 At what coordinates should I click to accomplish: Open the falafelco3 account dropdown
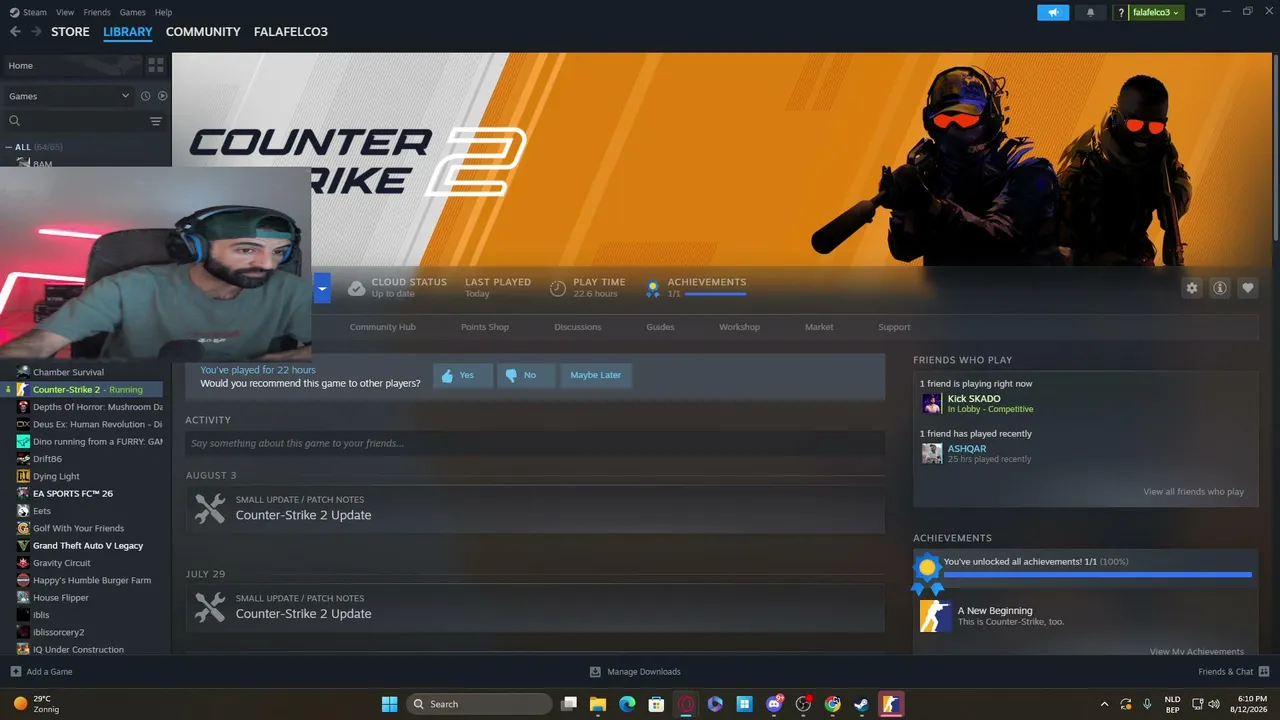pyautogui.click(x=1157, y=12)
